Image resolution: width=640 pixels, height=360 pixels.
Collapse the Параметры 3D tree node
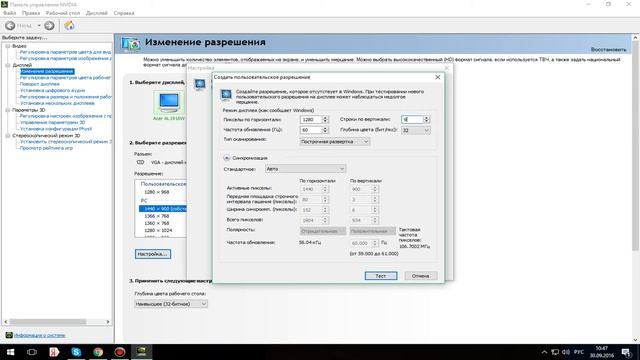7,110
